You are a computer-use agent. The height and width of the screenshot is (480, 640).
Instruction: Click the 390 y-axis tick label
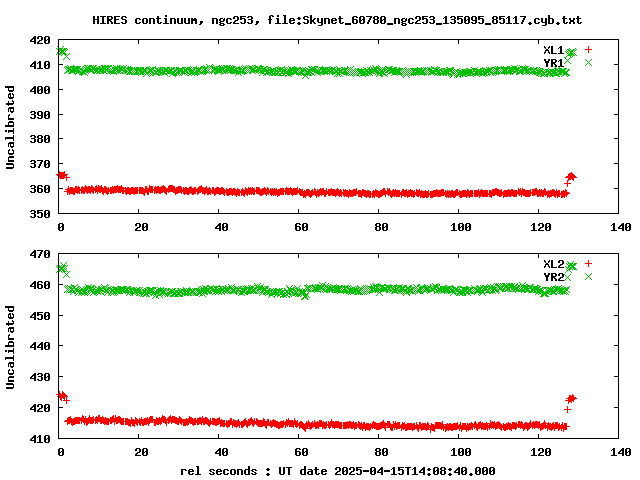pyautogui.click(x=40, y=115)
